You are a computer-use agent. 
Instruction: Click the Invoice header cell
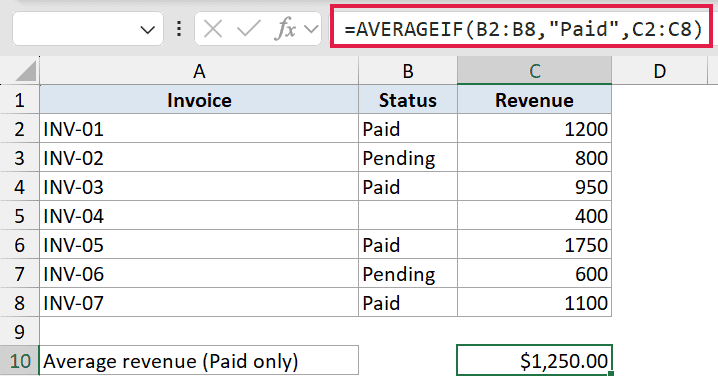click(x=199, y=100)
